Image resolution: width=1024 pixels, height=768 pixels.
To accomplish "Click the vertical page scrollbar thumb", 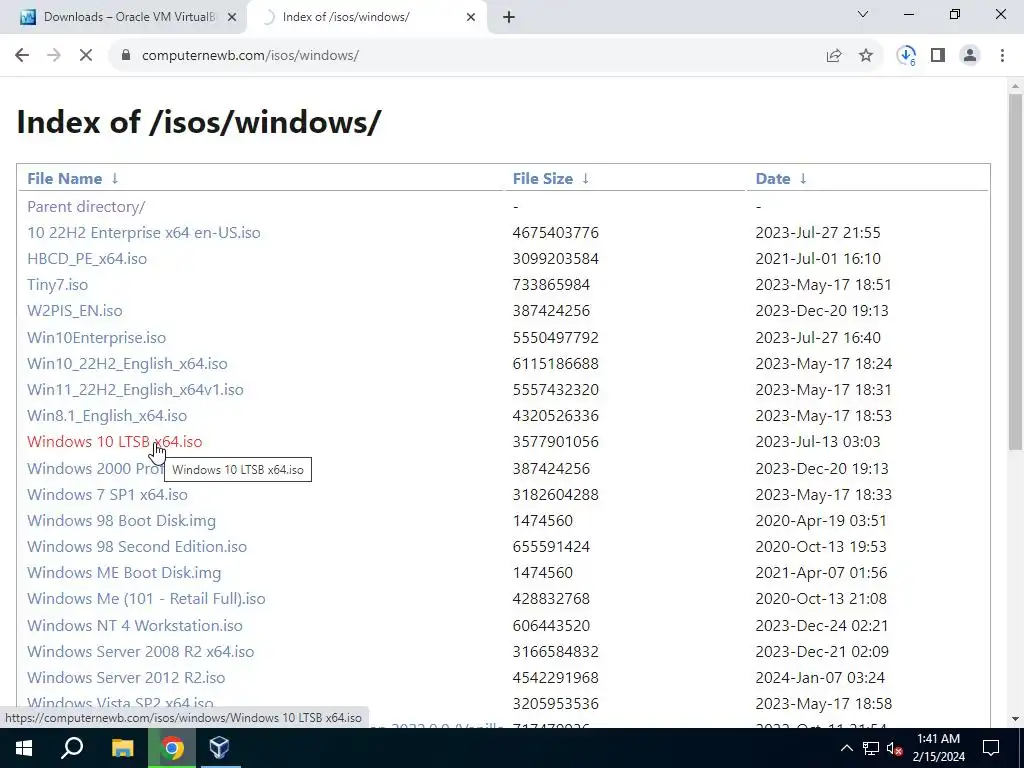I will [1015, 271].
